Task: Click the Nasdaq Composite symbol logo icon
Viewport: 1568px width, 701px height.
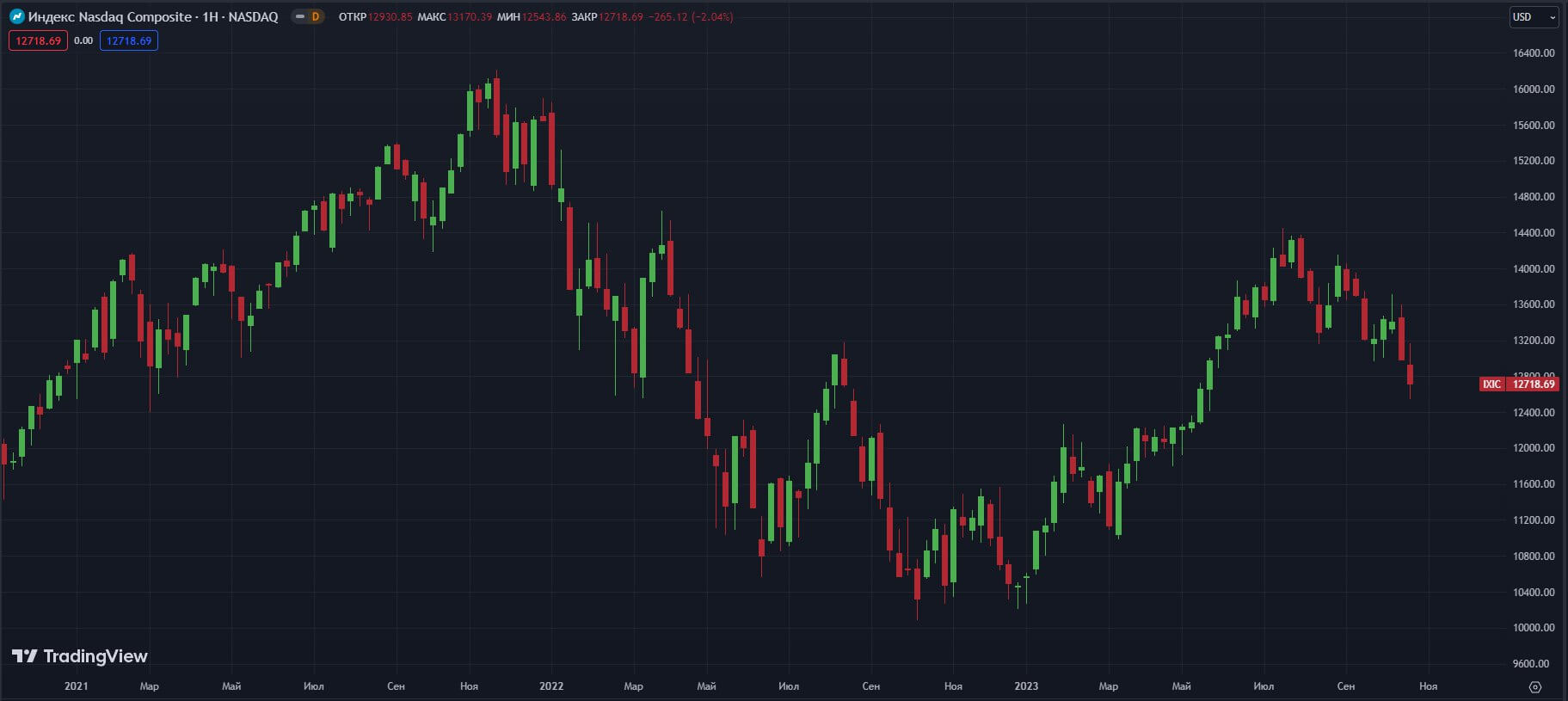Action: [x=16, y=16]
